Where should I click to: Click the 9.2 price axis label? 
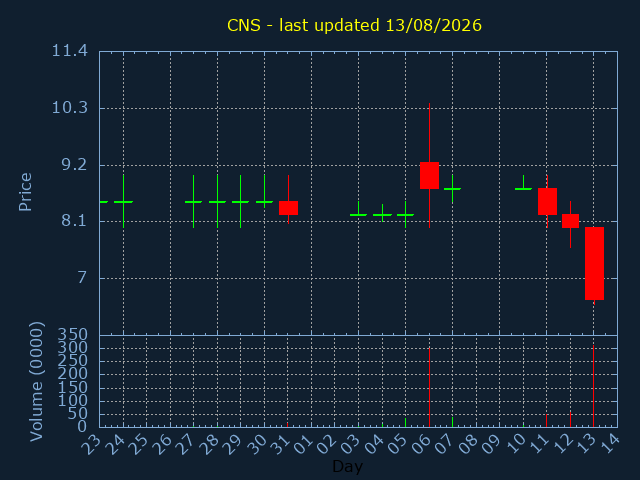click(x=74, y=164)
